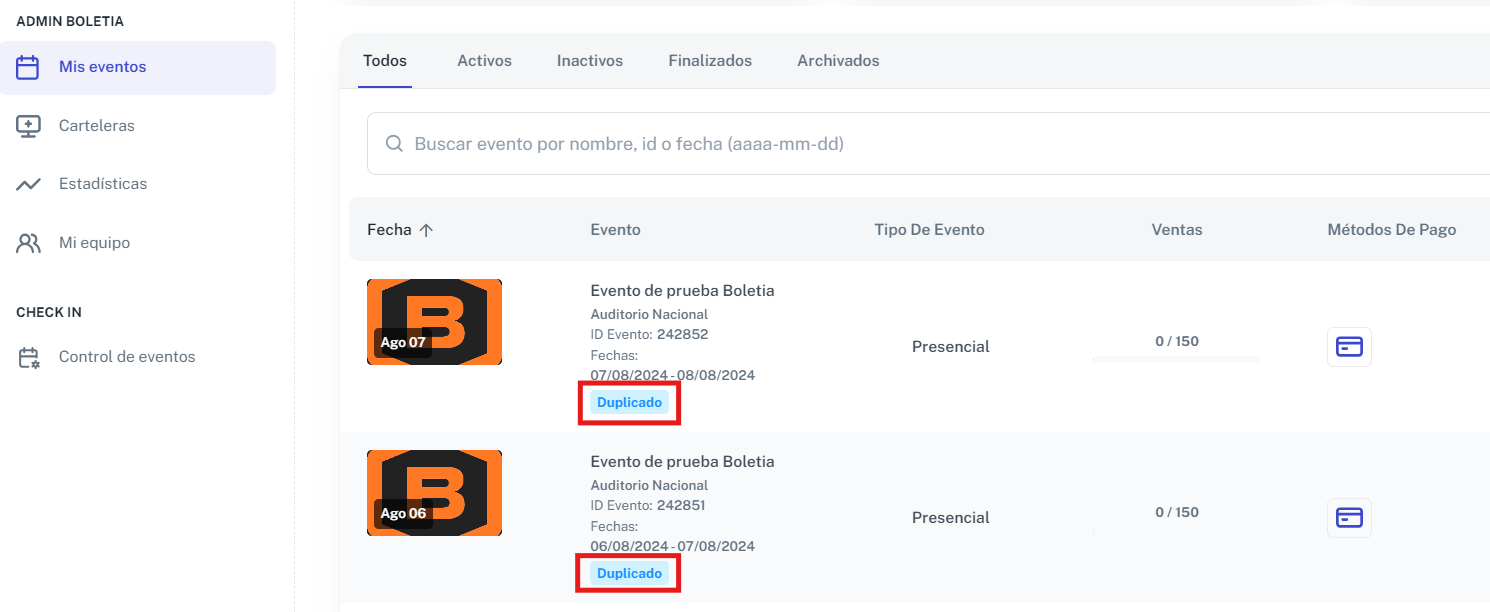Screen dimensions: 1490x612
Task: Click the card payment icon for event 242852
Action: pos(1349,347)
